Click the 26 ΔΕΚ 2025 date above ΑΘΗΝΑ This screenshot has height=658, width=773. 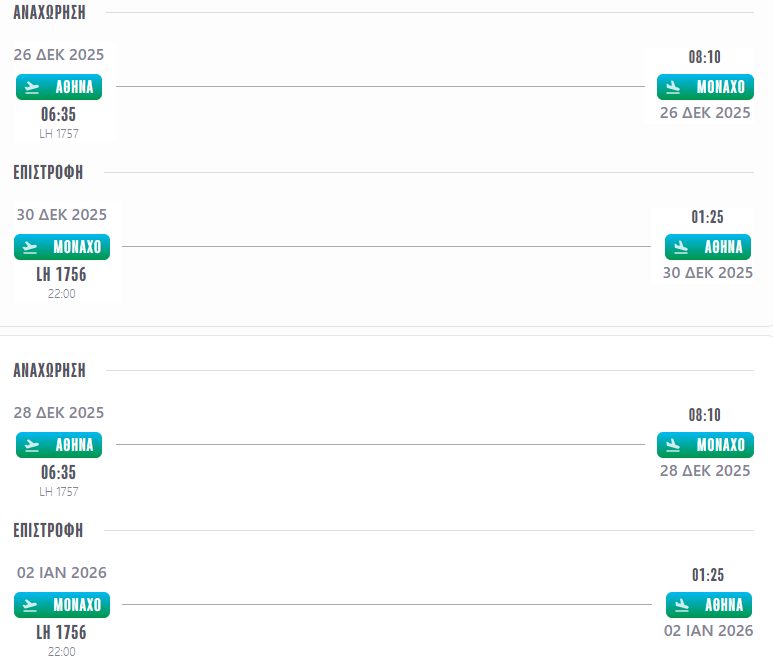[59, 55]
